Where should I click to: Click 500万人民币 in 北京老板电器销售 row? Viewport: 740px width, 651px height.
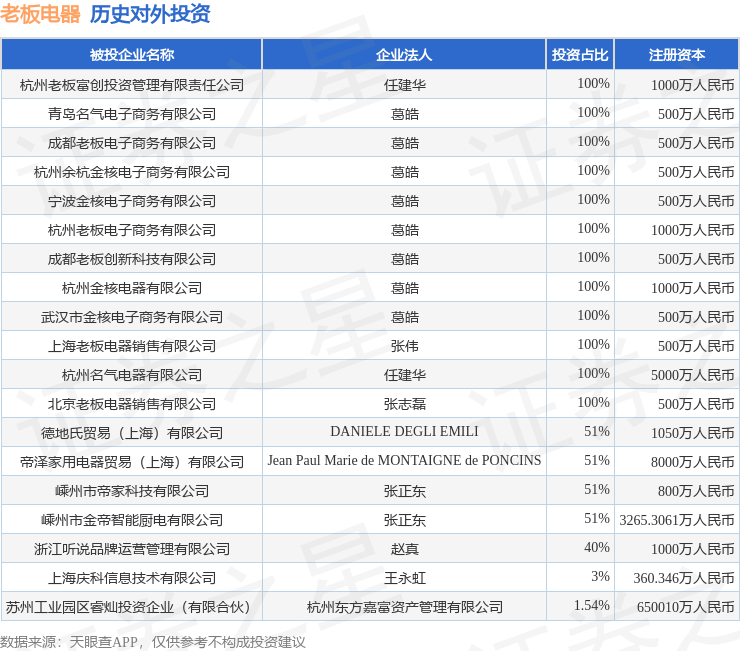[696, 404]
